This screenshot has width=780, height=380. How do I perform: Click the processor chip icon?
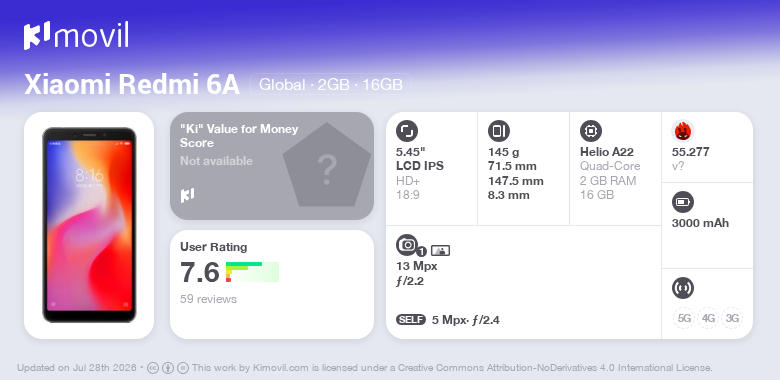pos(591,131)
